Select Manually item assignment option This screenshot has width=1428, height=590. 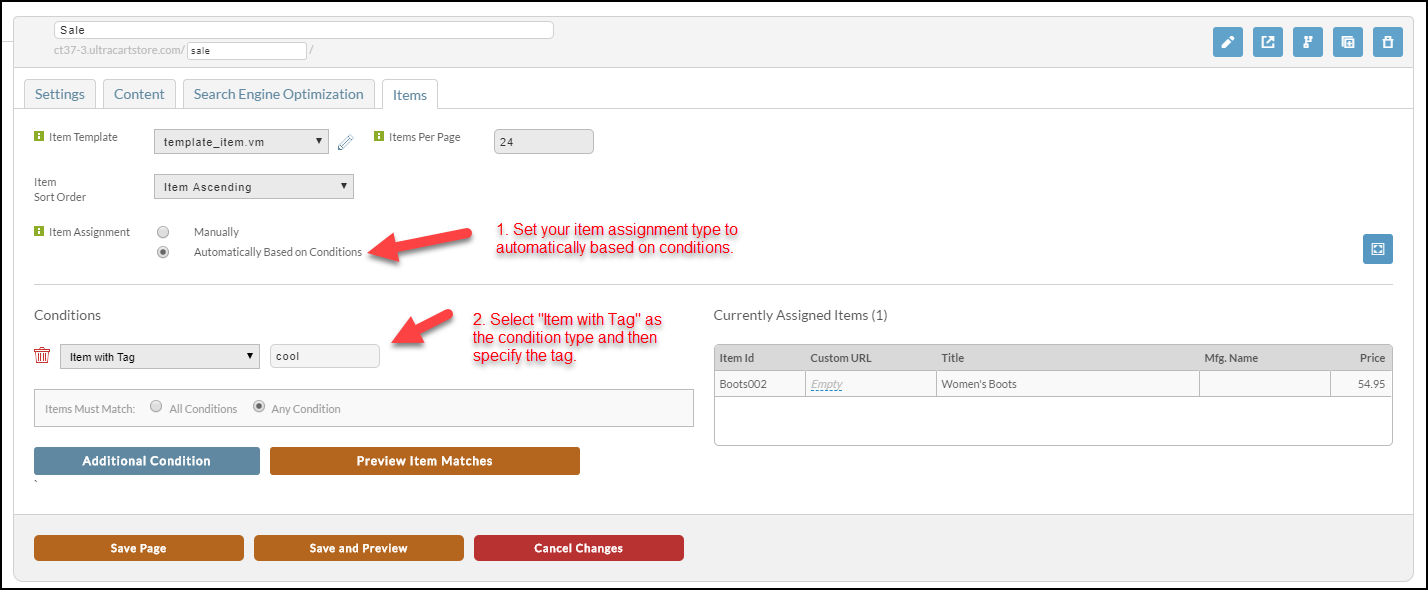coord(163,232)
